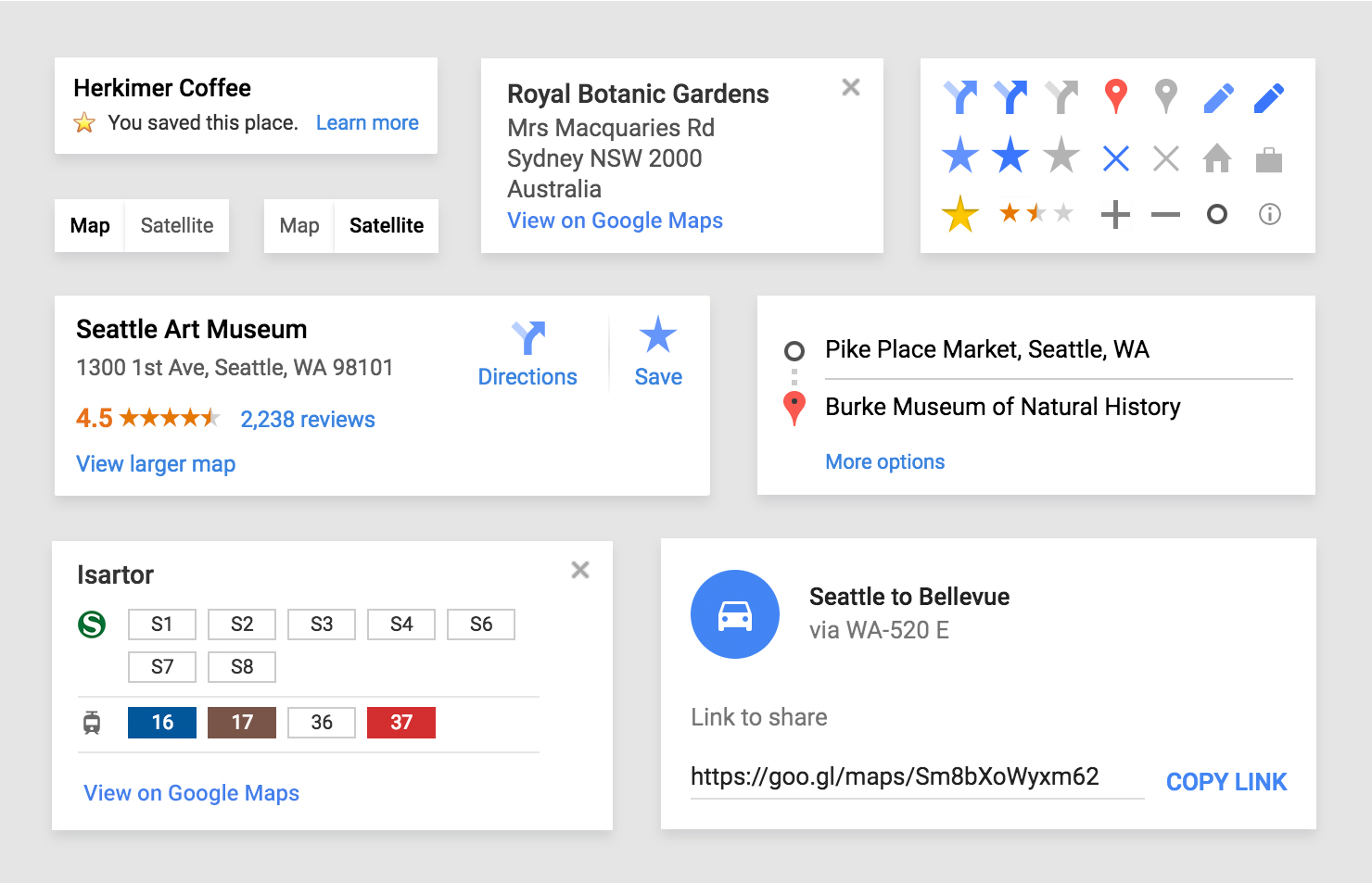
Task: Click origin circle icon beside Pike Place Market
Action: (x=794, y=351)
